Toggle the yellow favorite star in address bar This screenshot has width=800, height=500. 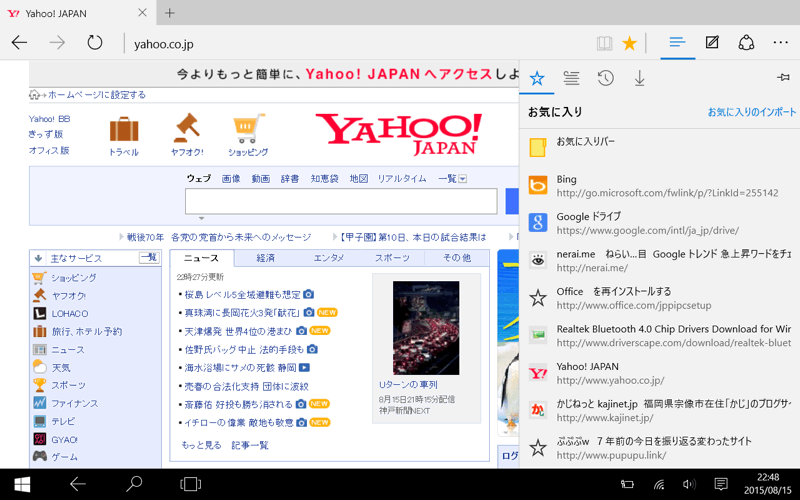(x=629, y=43)
